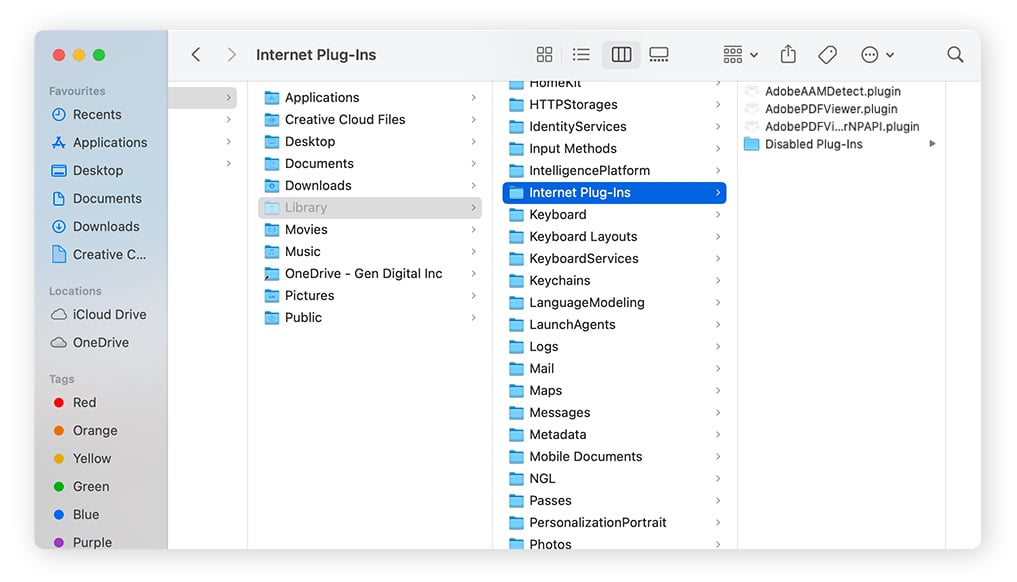Select the Internet Plug-Ins folder

pos(614,193)
